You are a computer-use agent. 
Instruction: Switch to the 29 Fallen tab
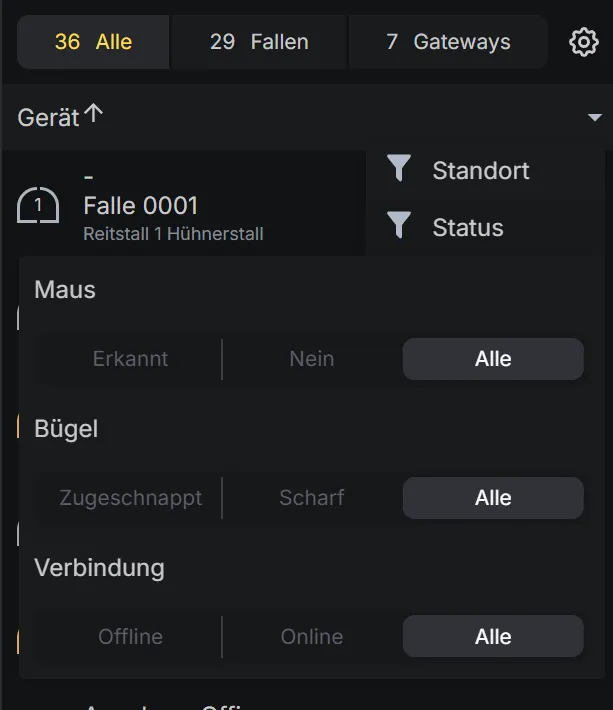point(259,42)
